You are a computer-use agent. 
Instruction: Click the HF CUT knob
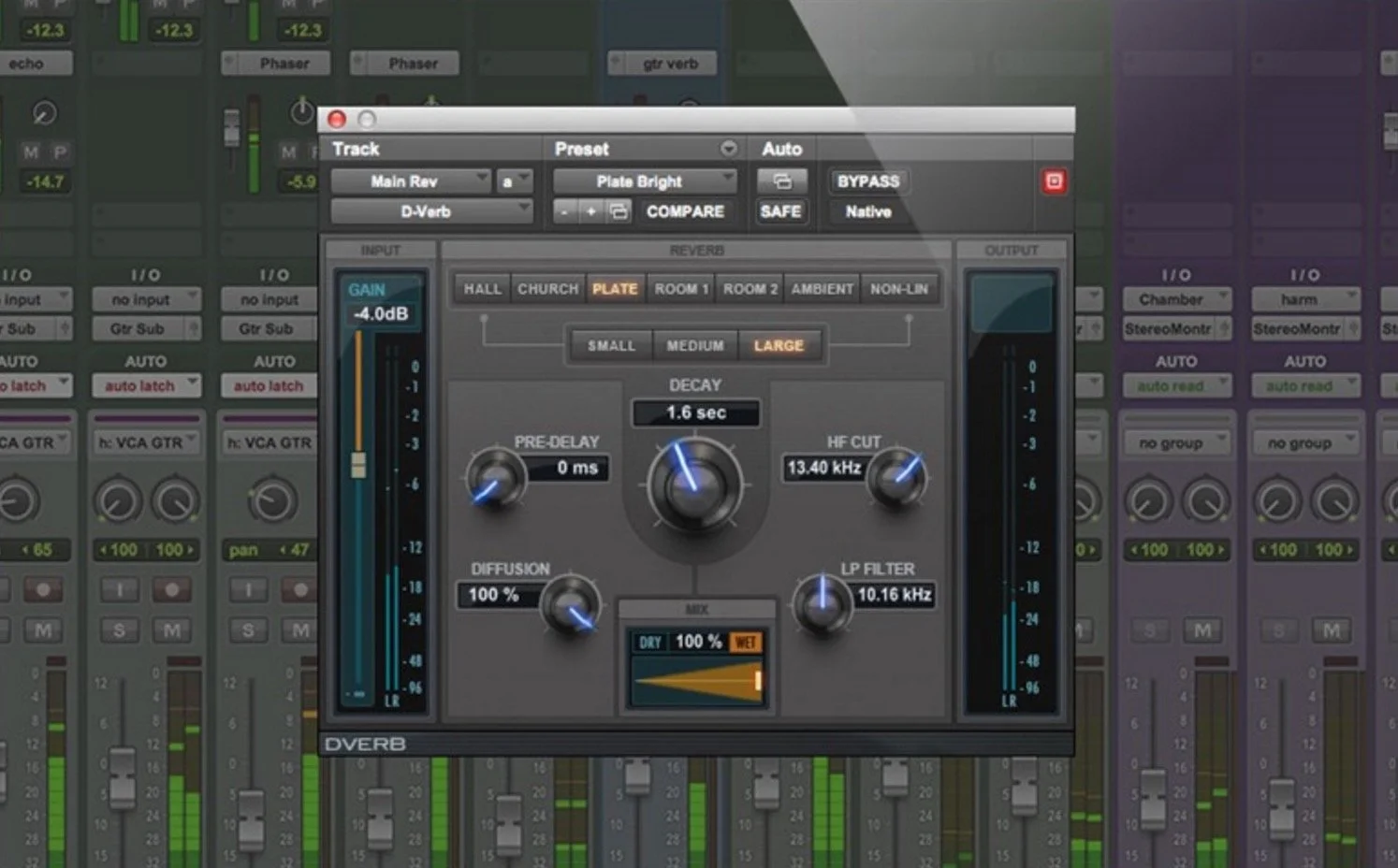(896, 479)
